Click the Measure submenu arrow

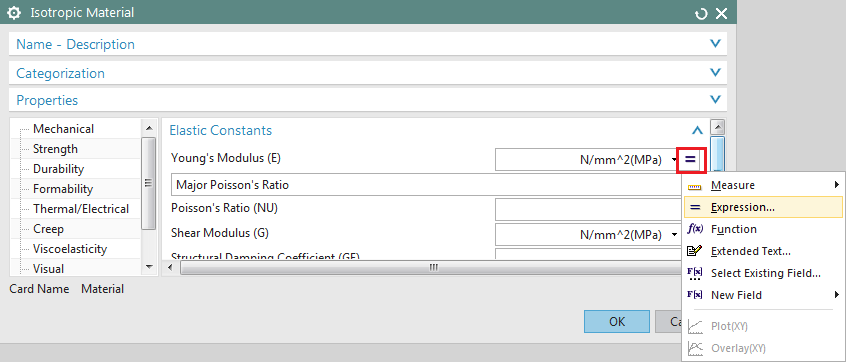click(837, 185)
